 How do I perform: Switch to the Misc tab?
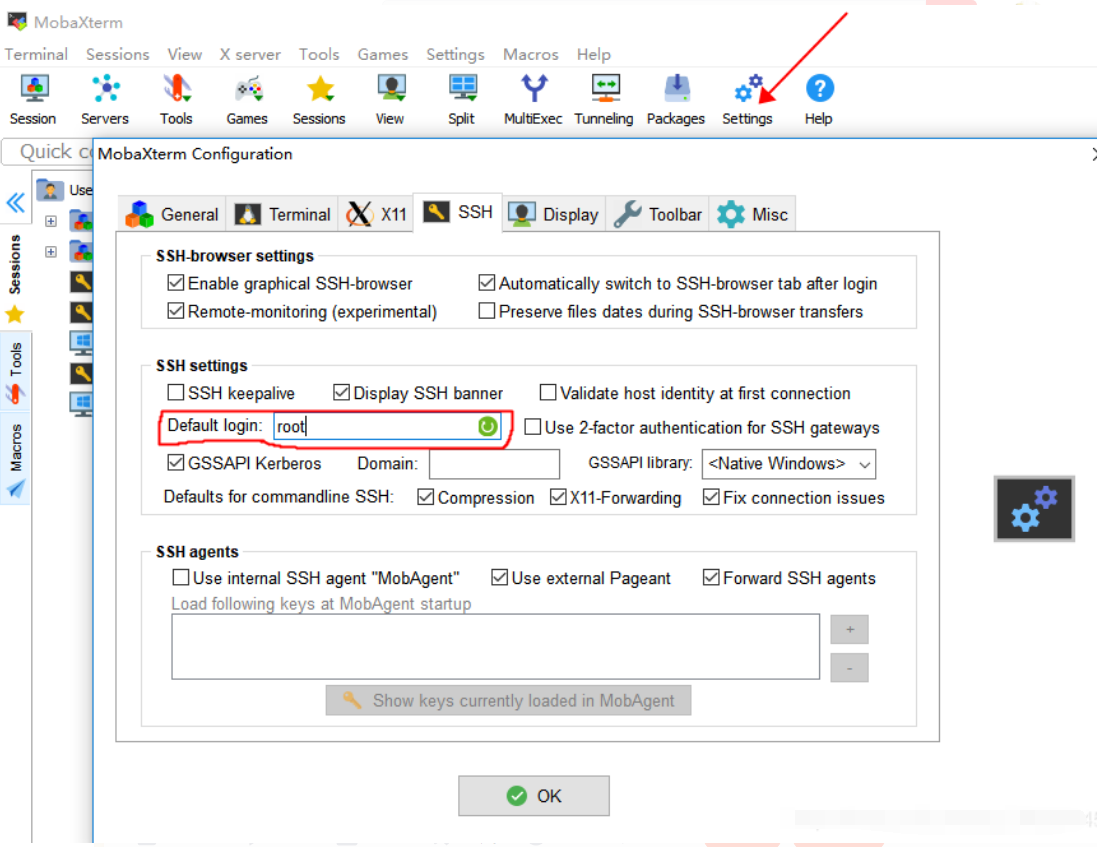(x=753, y=214)
